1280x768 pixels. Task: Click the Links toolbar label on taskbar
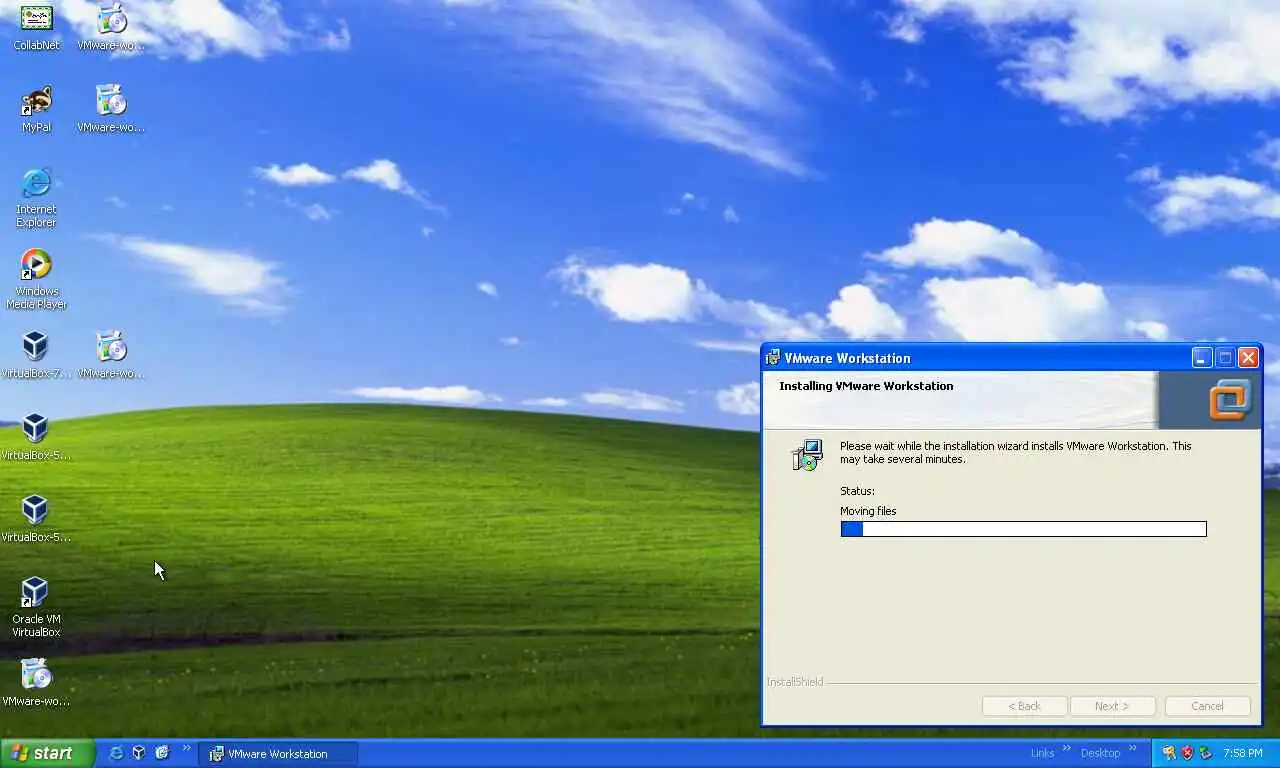(1042, 753)
